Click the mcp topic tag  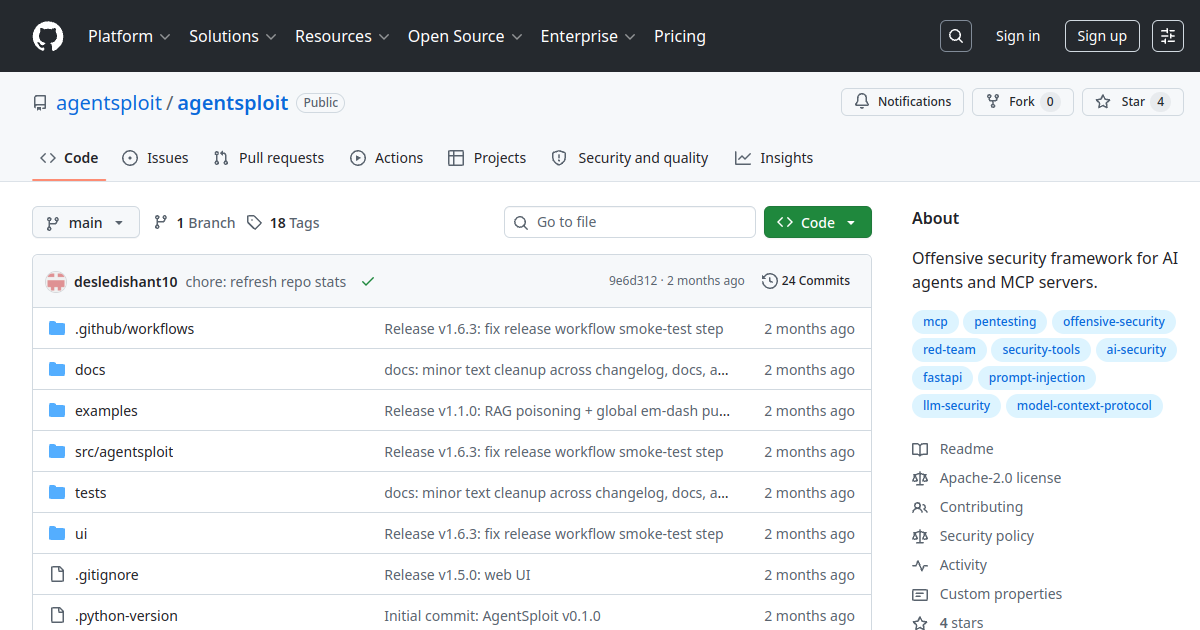pyautogui.click(x=935, y=322)
